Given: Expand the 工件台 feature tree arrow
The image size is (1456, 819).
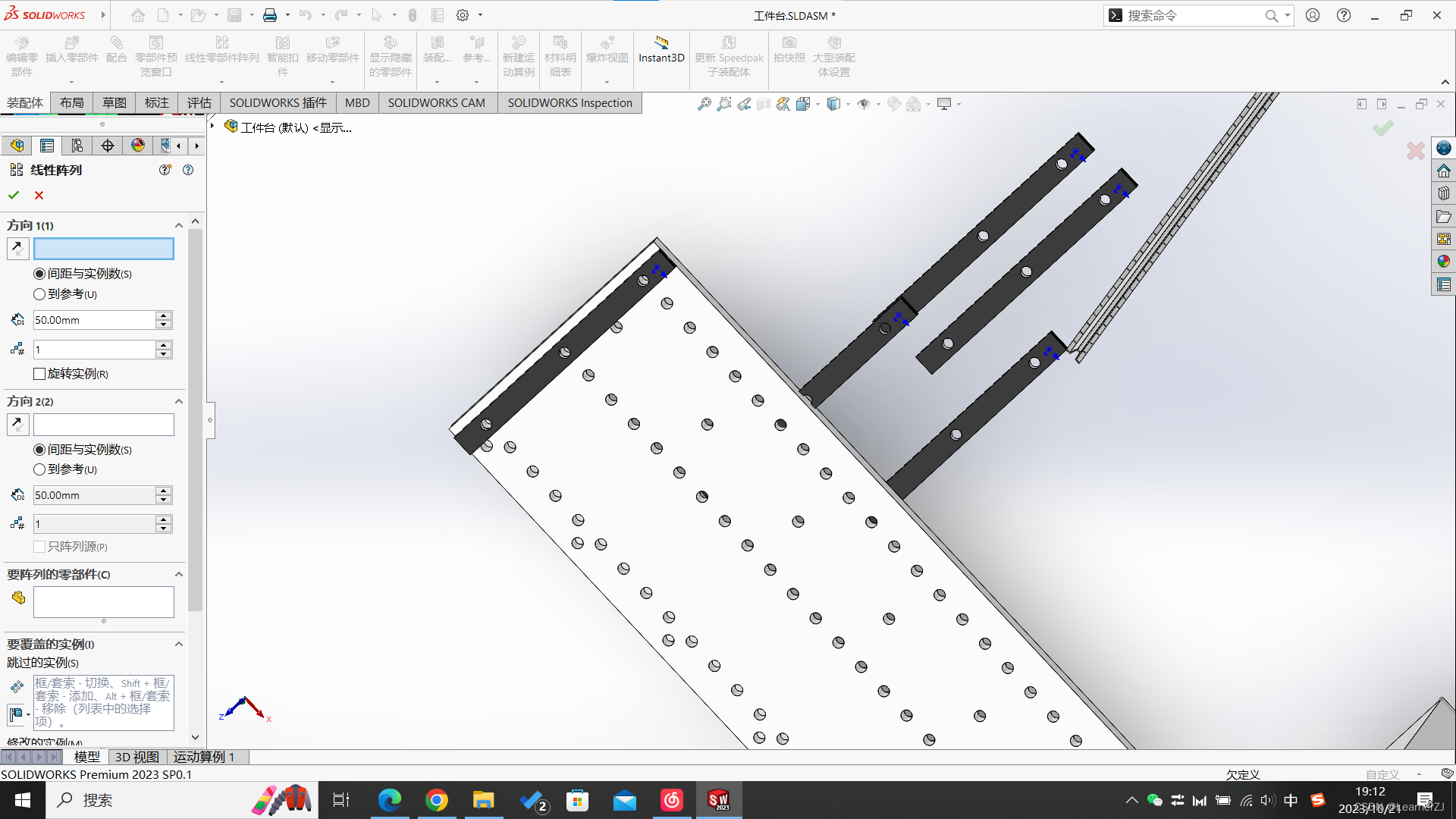Looking at the screenshot, I should point(213,127).
